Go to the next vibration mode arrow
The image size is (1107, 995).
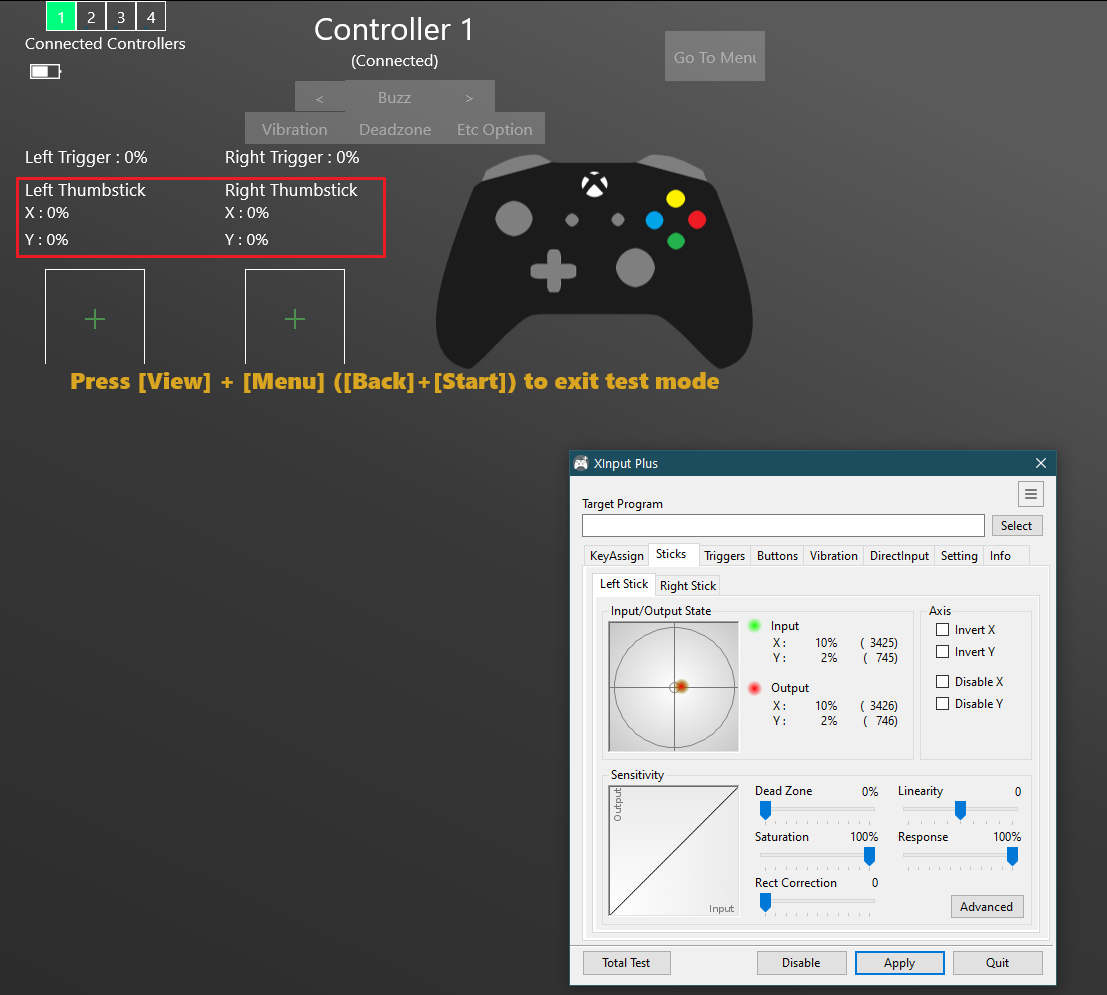(x=469, y=98)
